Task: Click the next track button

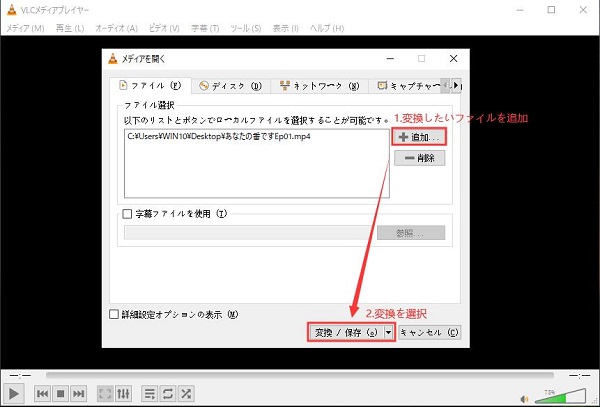Action: click(x=78, y=393)
